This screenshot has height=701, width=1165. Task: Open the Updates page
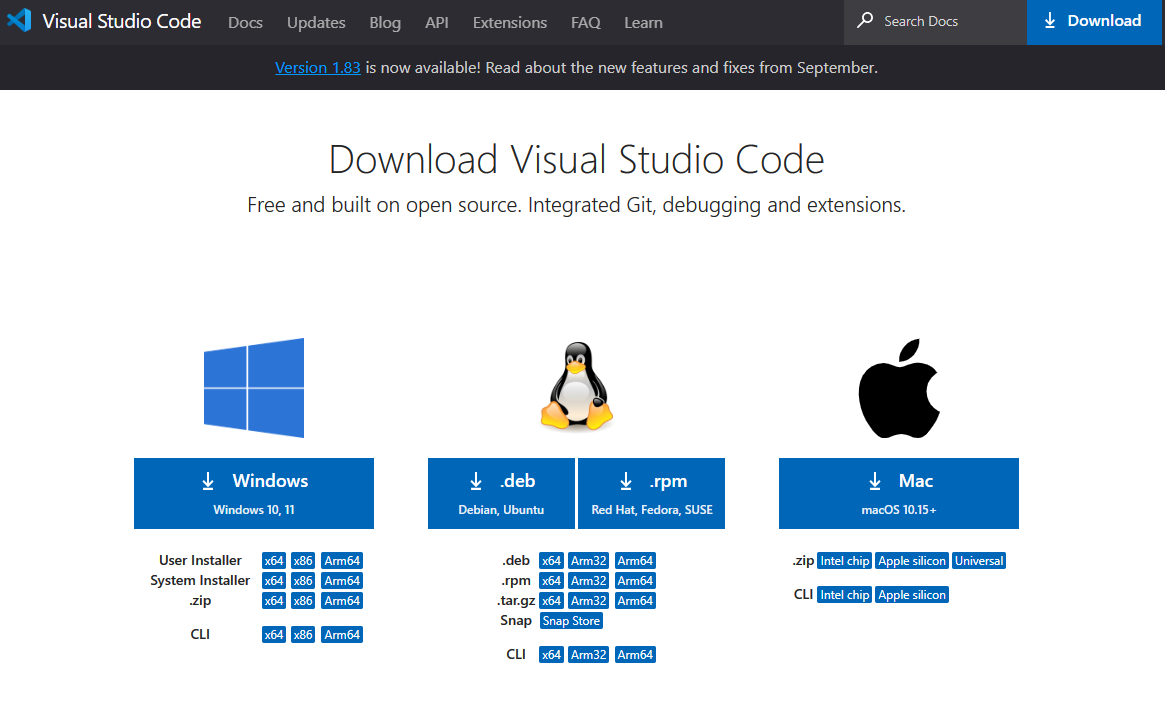316,22
